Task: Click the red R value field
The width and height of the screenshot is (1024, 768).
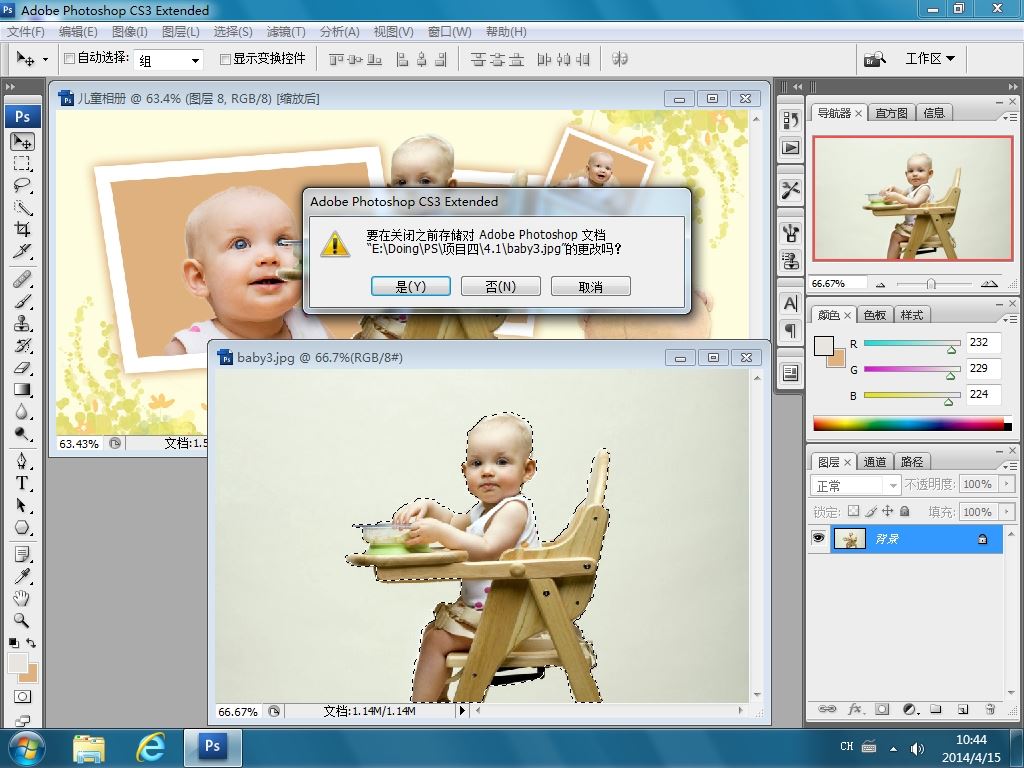Action: pos(982,343)
